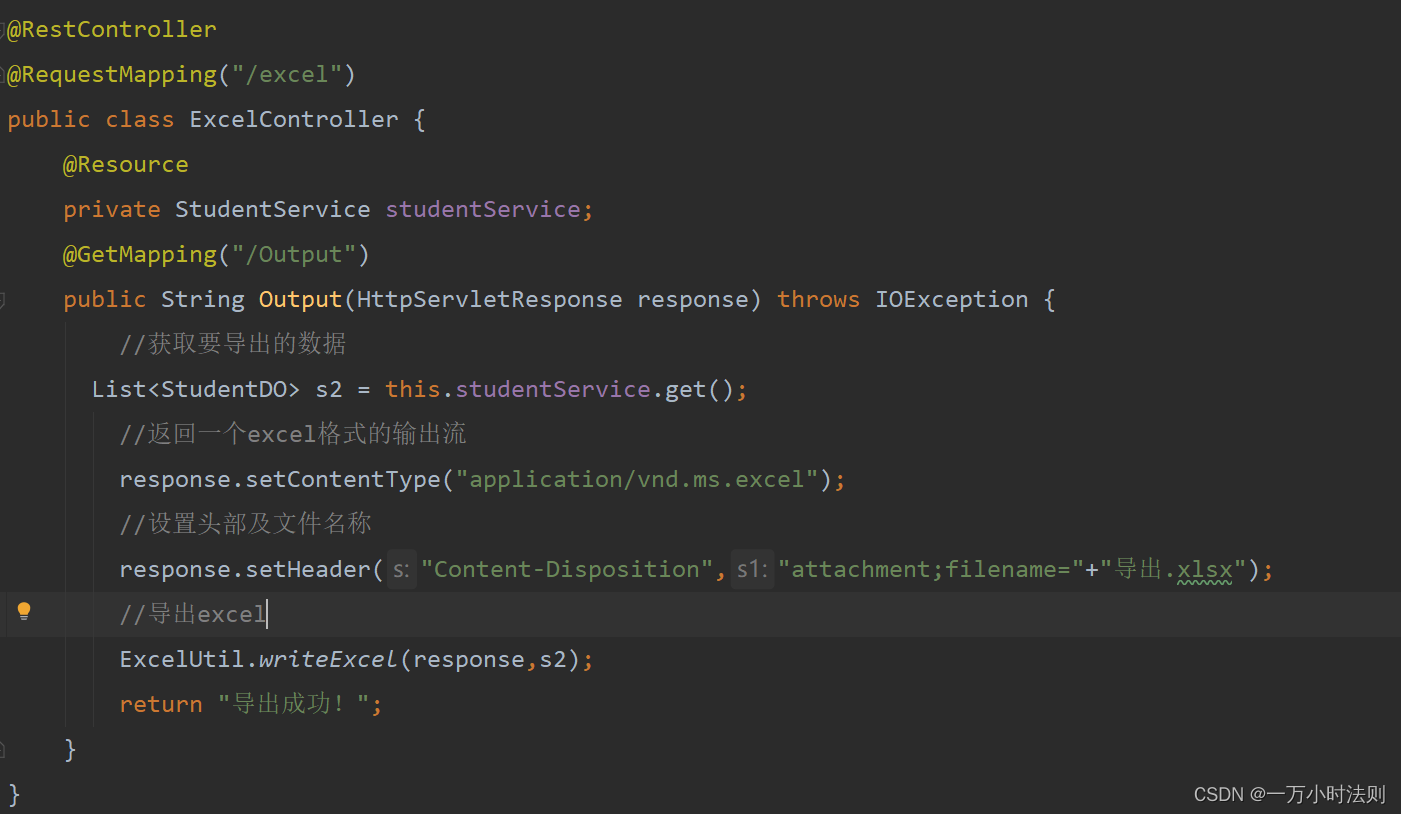Click the comment //导出excel
The width and height of the screenshot is (1401, 814).
tap(193, 614)
